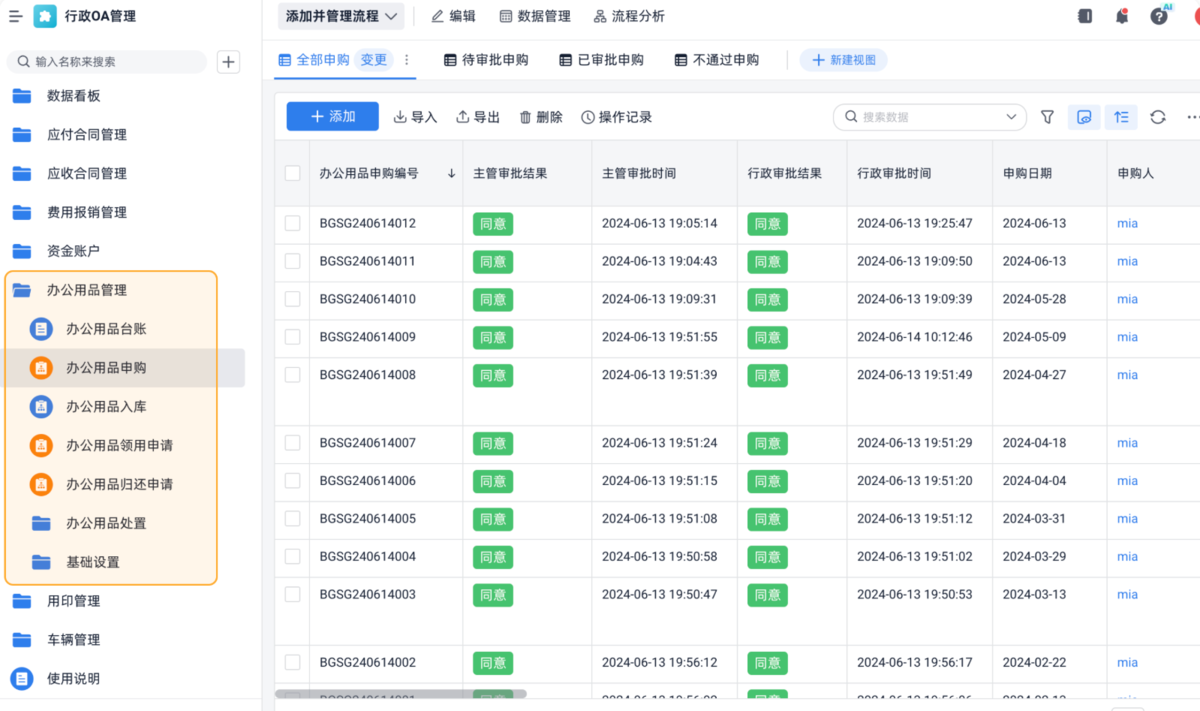1200x711 pixels.
Task: Open the 不通过申购 view tab
Action: point(716,60)
